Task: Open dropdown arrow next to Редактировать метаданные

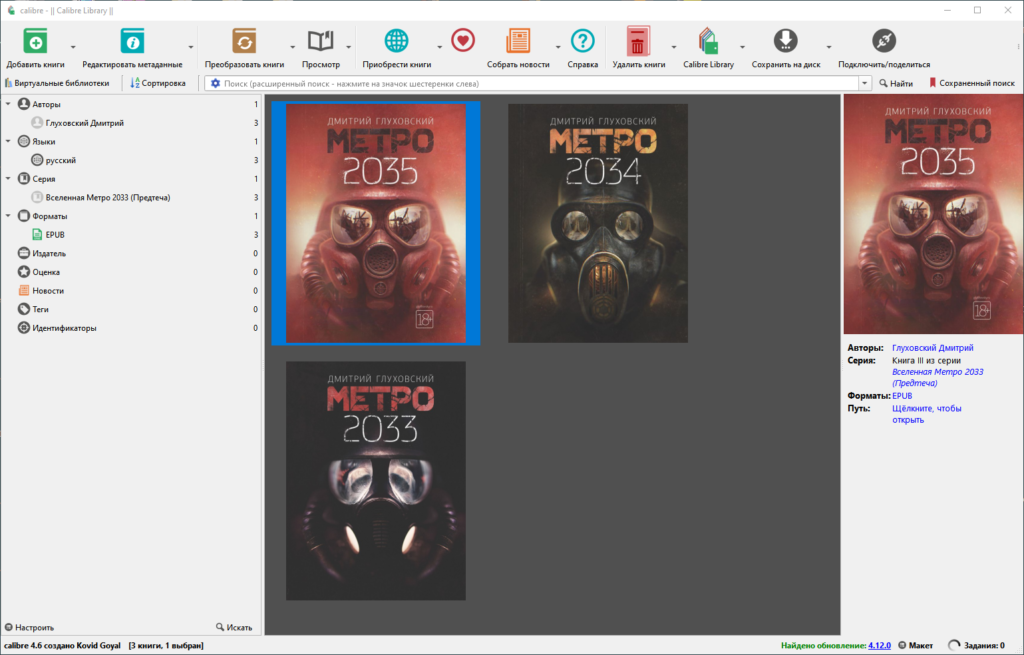Action: [191, 47]
